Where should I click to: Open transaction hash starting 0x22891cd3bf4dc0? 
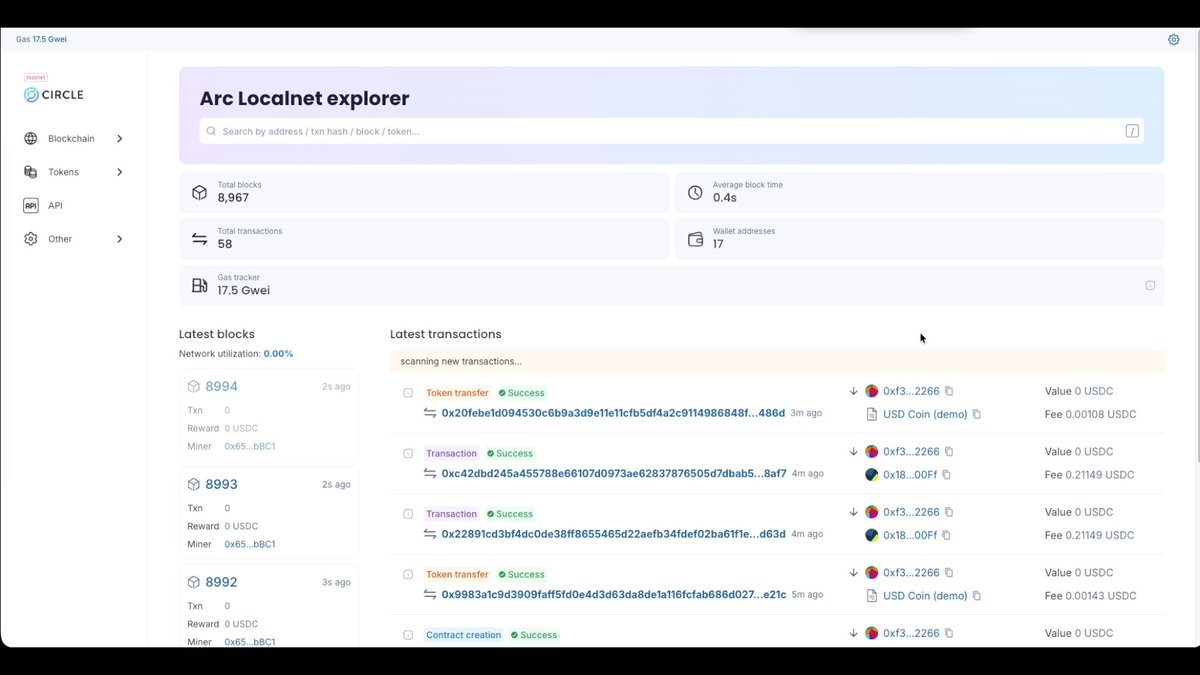(x=613, y=534)
